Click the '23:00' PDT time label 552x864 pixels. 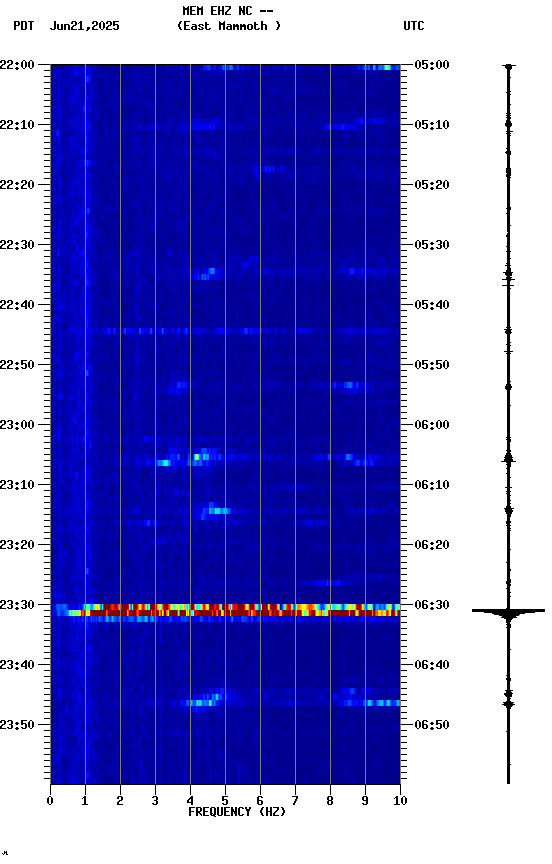[x=17, y=425]
